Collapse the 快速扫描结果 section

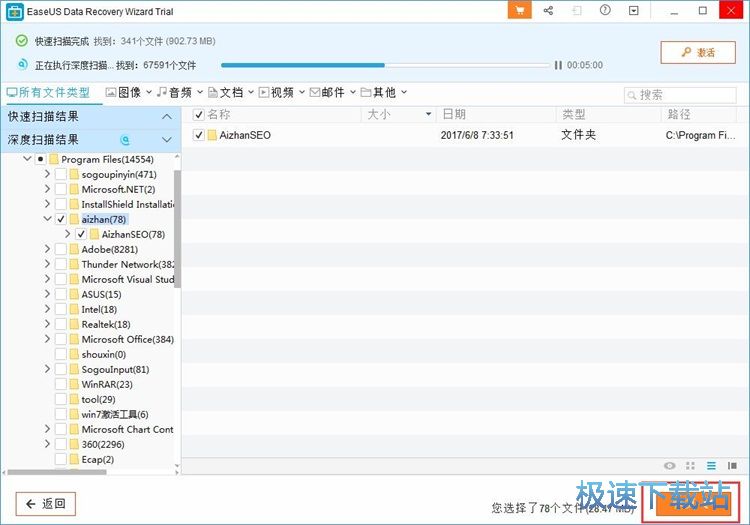[166, 117]
